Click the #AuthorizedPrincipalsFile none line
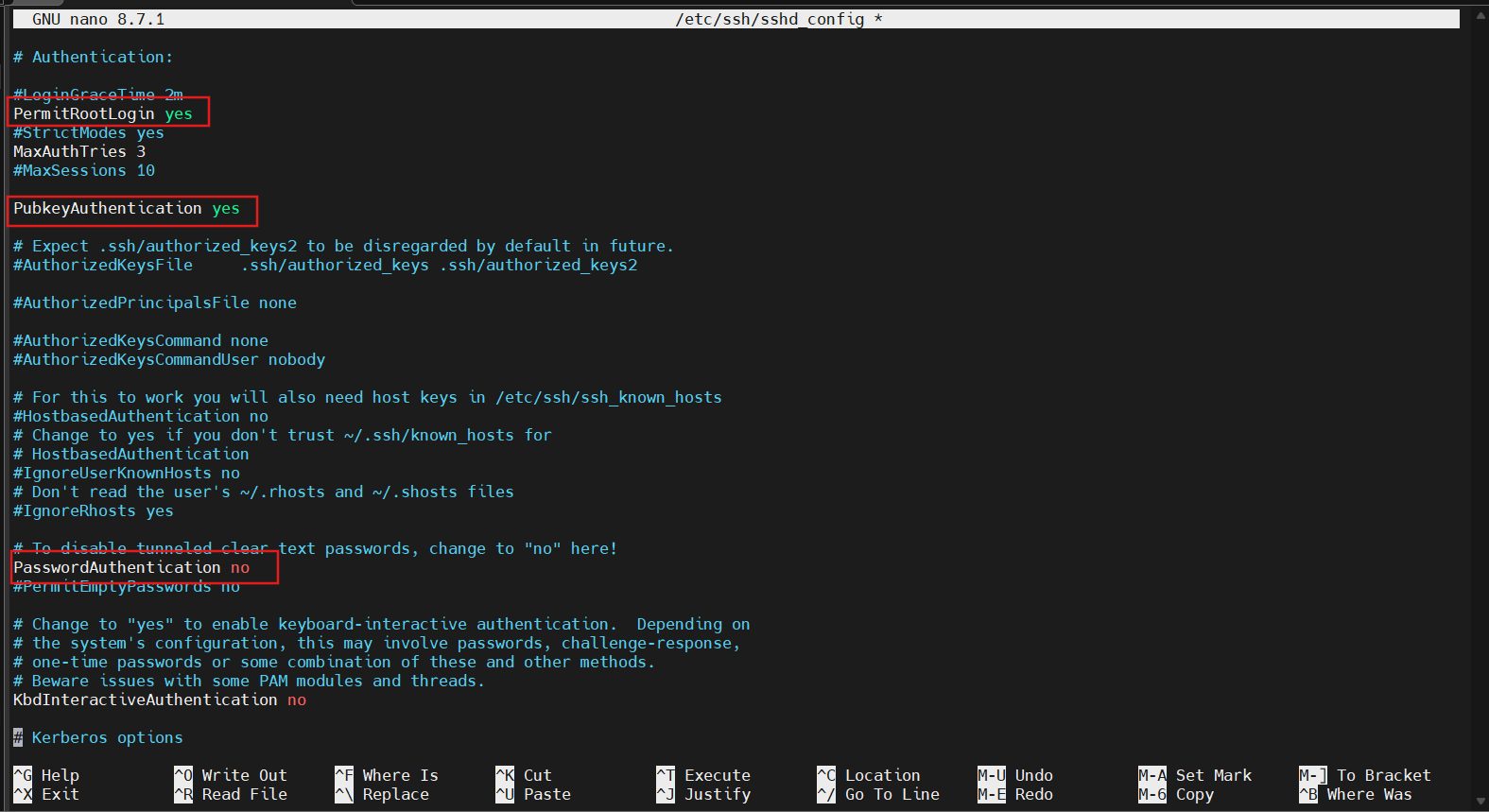The image size is (1489, 812). coord(155,302)
